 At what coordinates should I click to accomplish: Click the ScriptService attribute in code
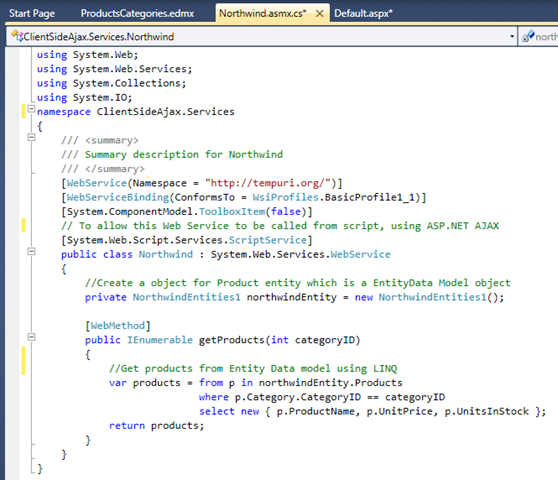pyautogui.click(x=267, y=240)
